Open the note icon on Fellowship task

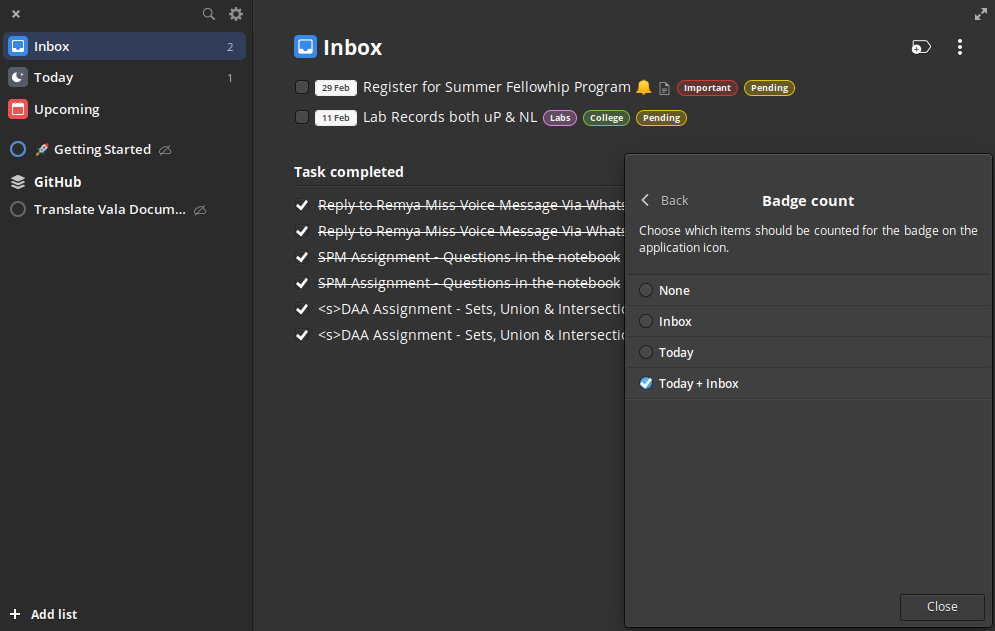click(x=664, y=88)
